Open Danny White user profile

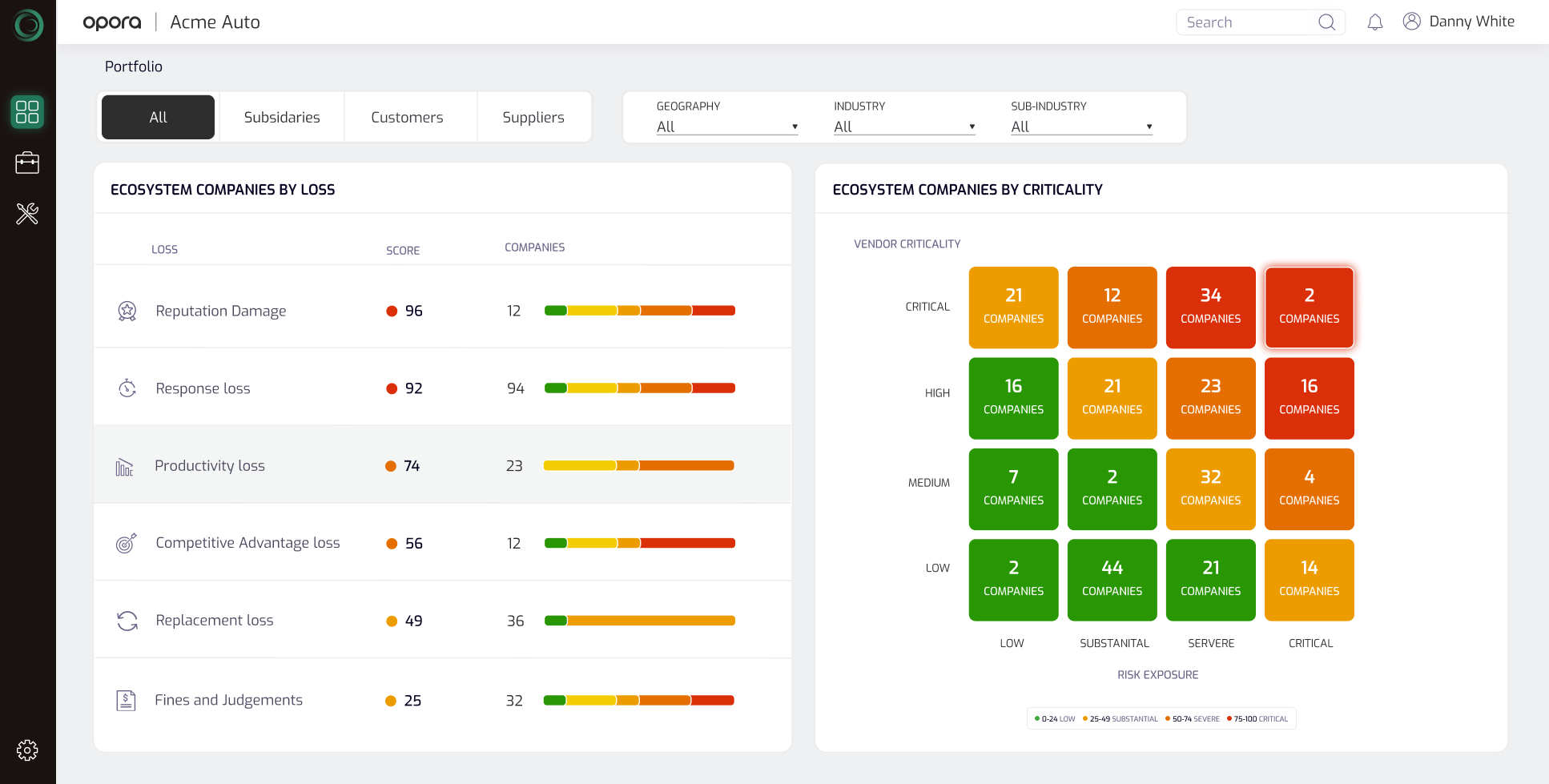pos(1459,22)
